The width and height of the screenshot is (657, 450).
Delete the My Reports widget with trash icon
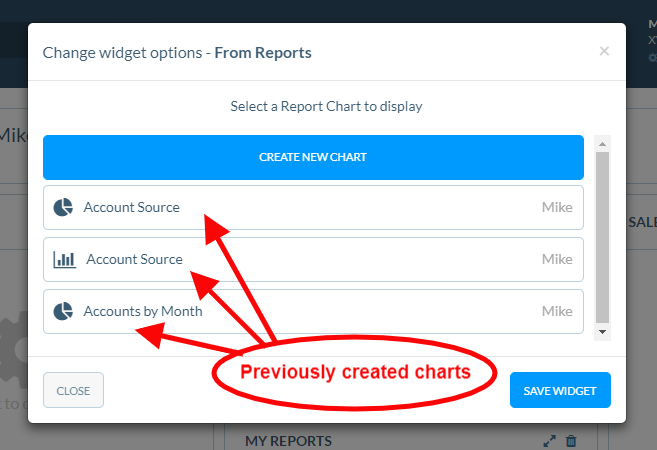tap(571, 440)
